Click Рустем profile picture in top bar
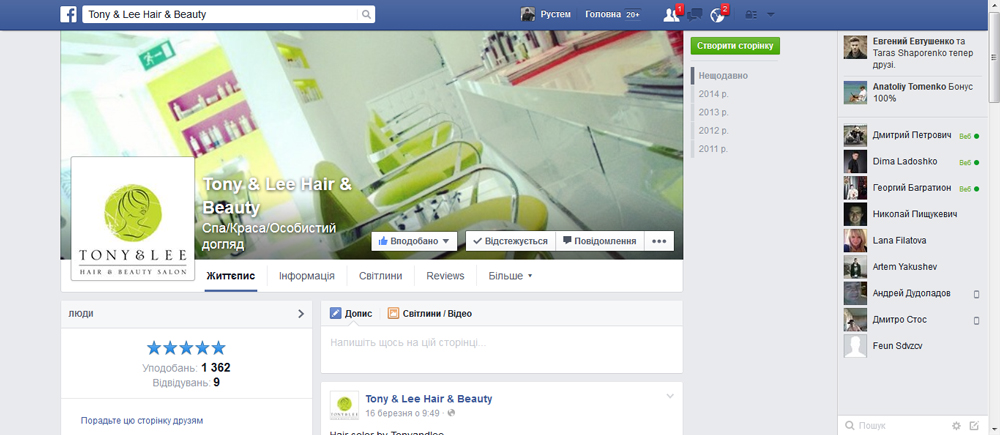The height and width of the screenshot is (435, 1000). tap(527, 14)
